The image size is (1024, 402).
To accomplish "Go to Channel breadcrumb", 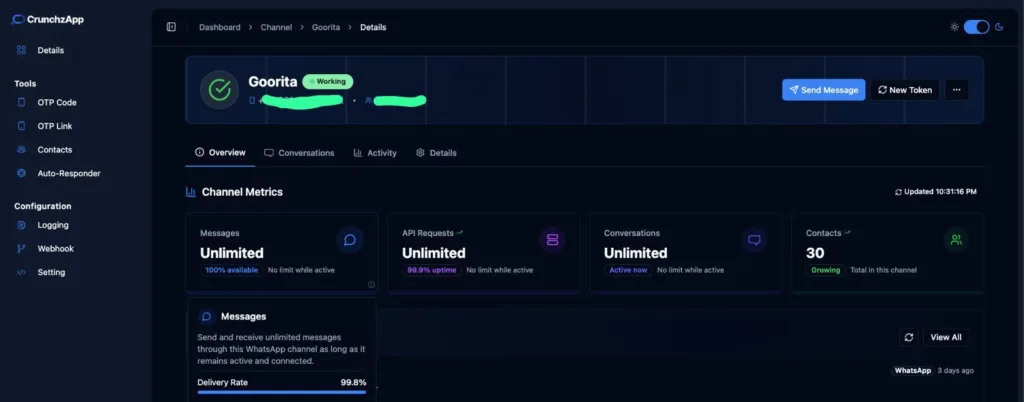I will [276, 27].
